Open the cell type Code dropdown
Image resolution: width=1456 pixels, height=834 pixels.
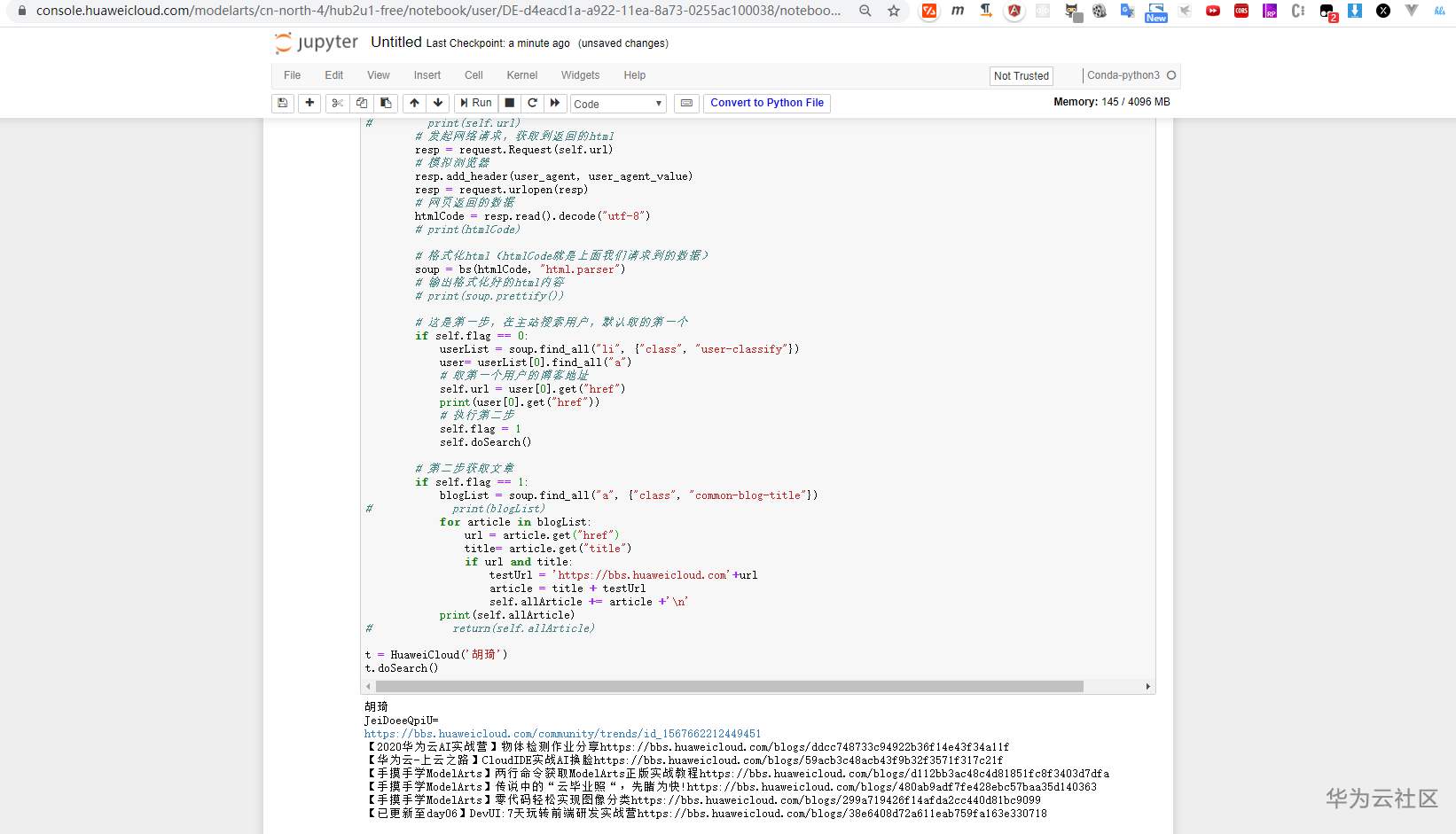[x=618, y=104]
